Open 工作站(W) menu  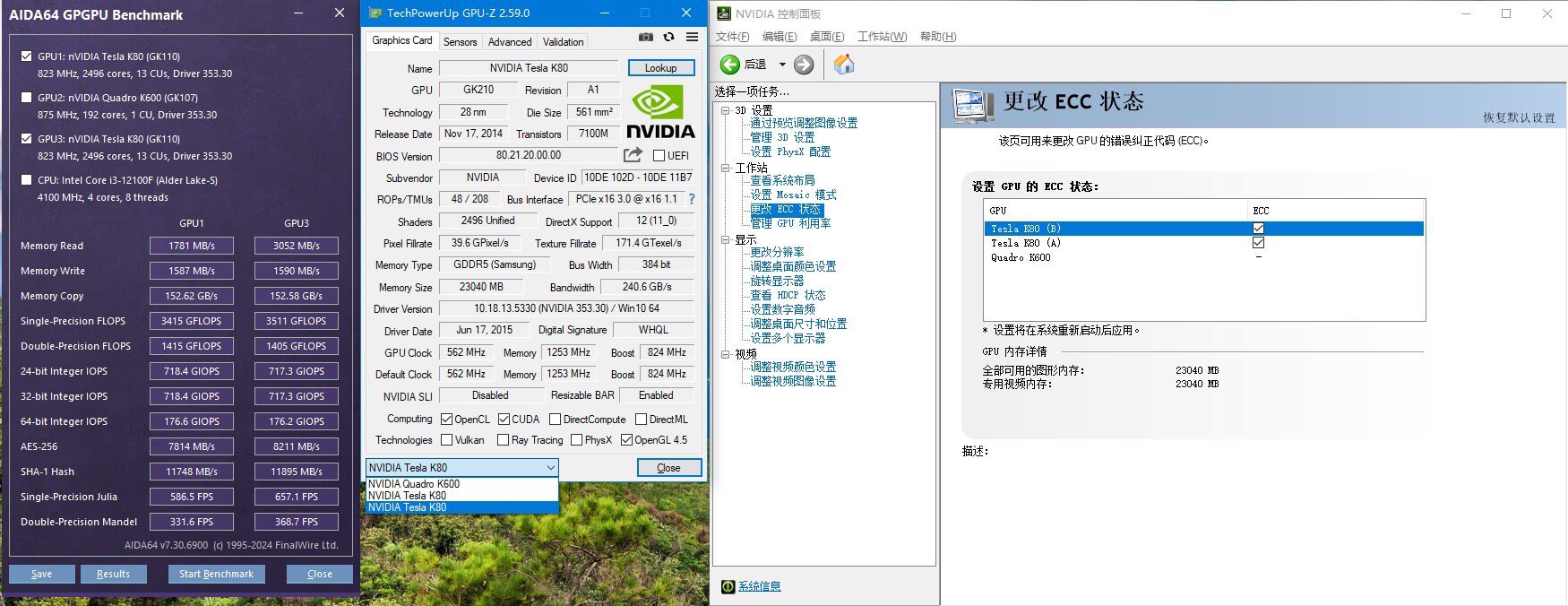883,37
